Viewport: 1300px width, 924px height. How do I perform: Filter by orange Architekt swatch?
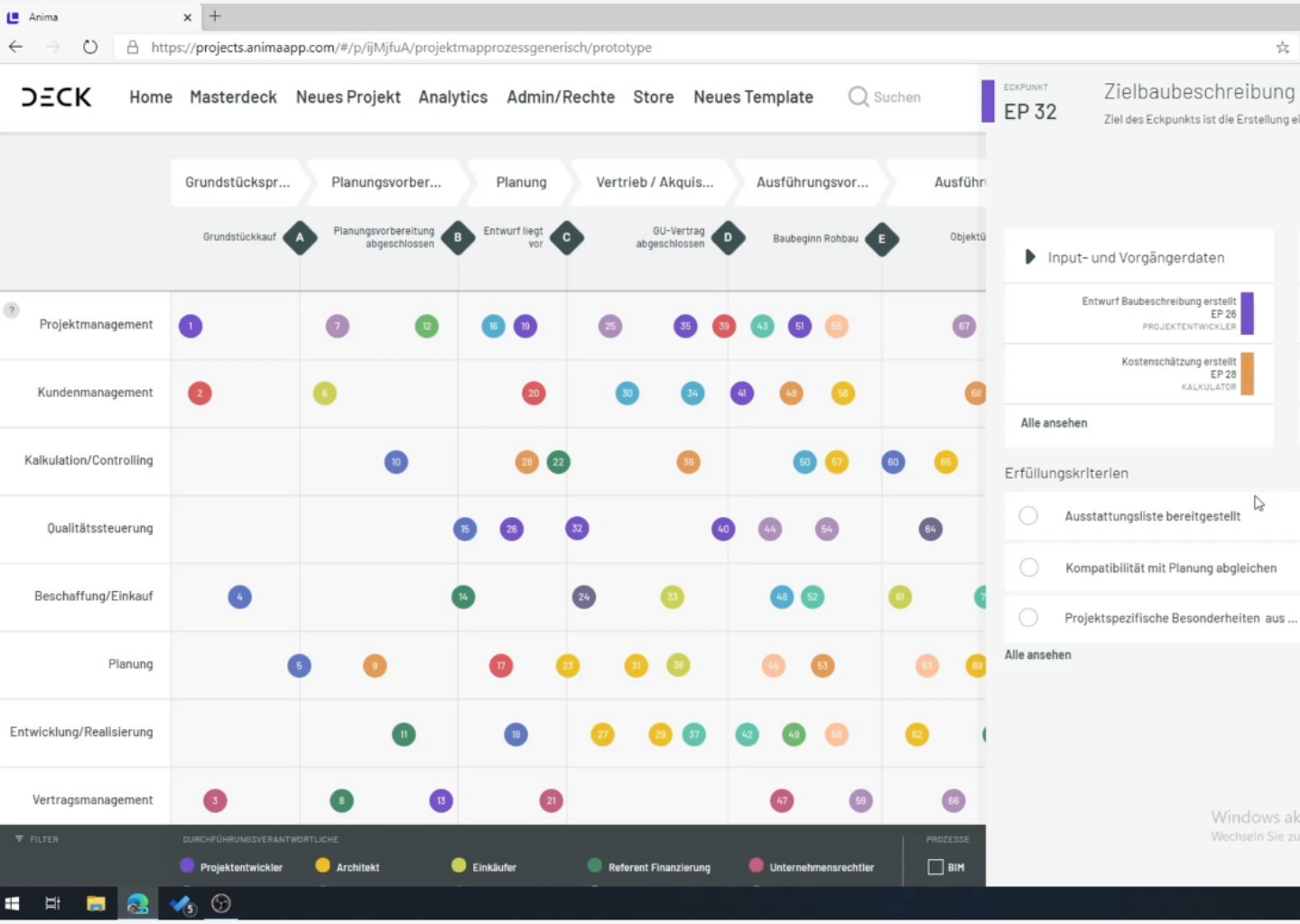(x=322, y=865)
